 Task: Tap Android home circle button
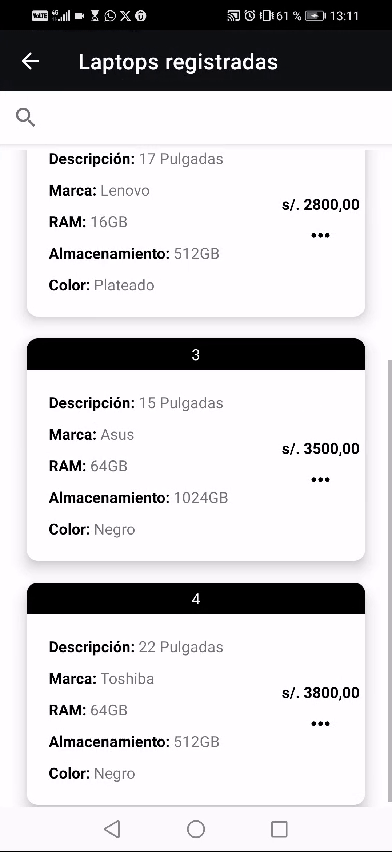[x=196, y=829]
